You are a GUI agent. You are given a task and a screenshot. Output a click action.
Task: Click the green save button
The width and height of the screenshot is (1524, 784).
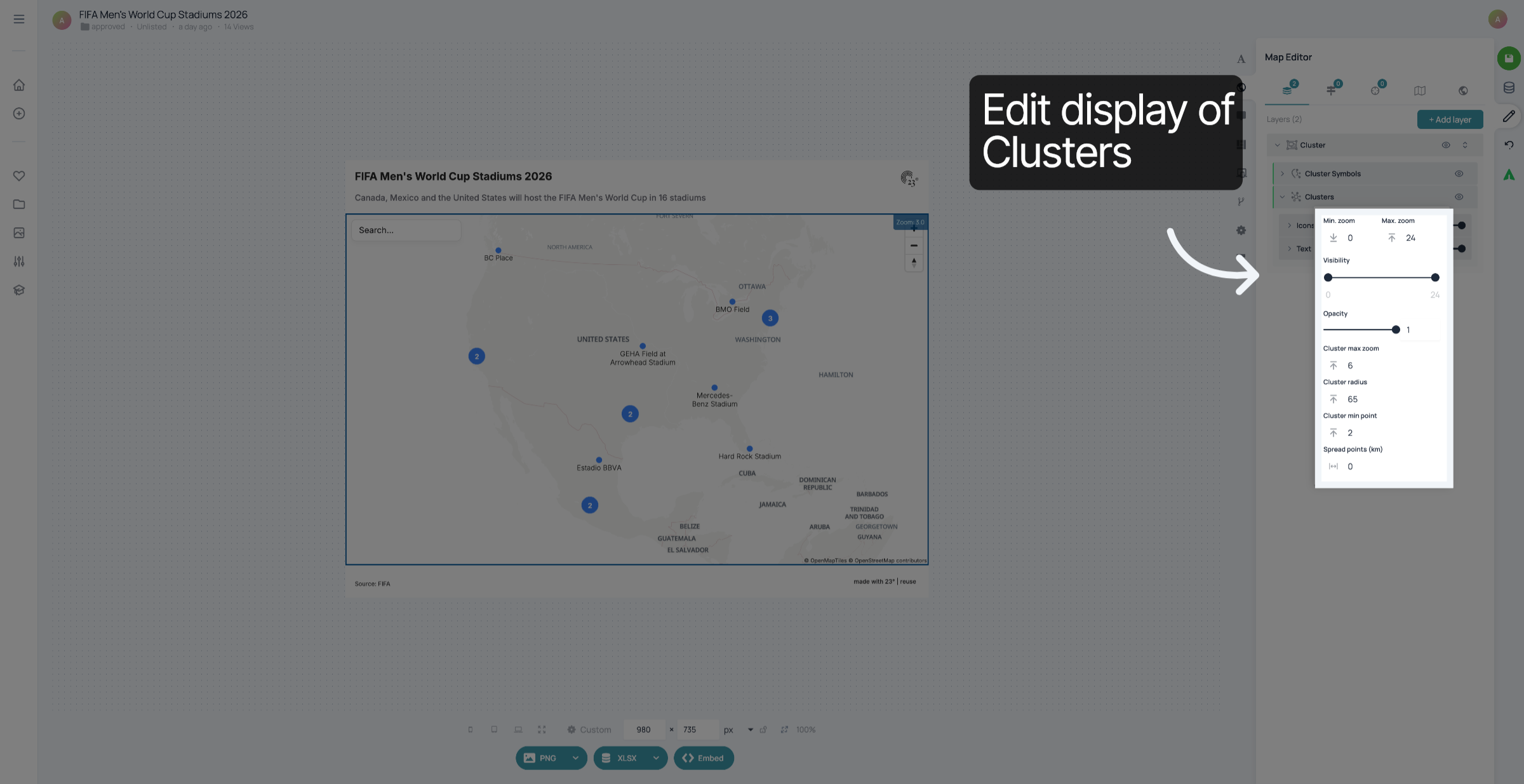1509,58
